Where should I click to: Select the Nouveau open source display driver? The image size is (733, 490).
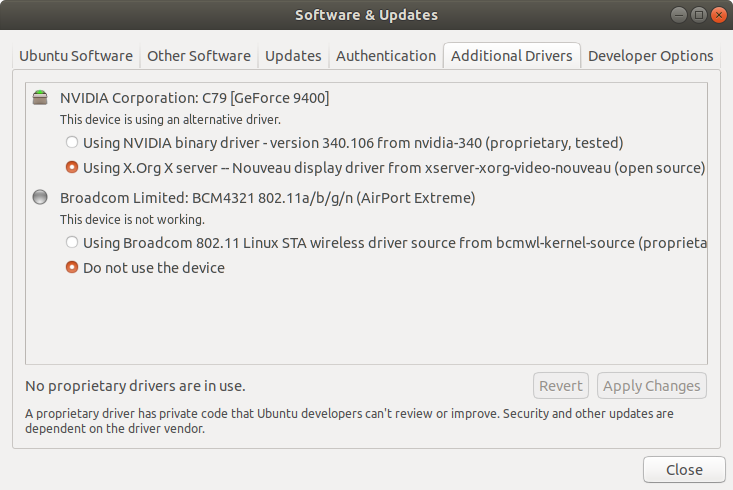click(x=72, y=167)
